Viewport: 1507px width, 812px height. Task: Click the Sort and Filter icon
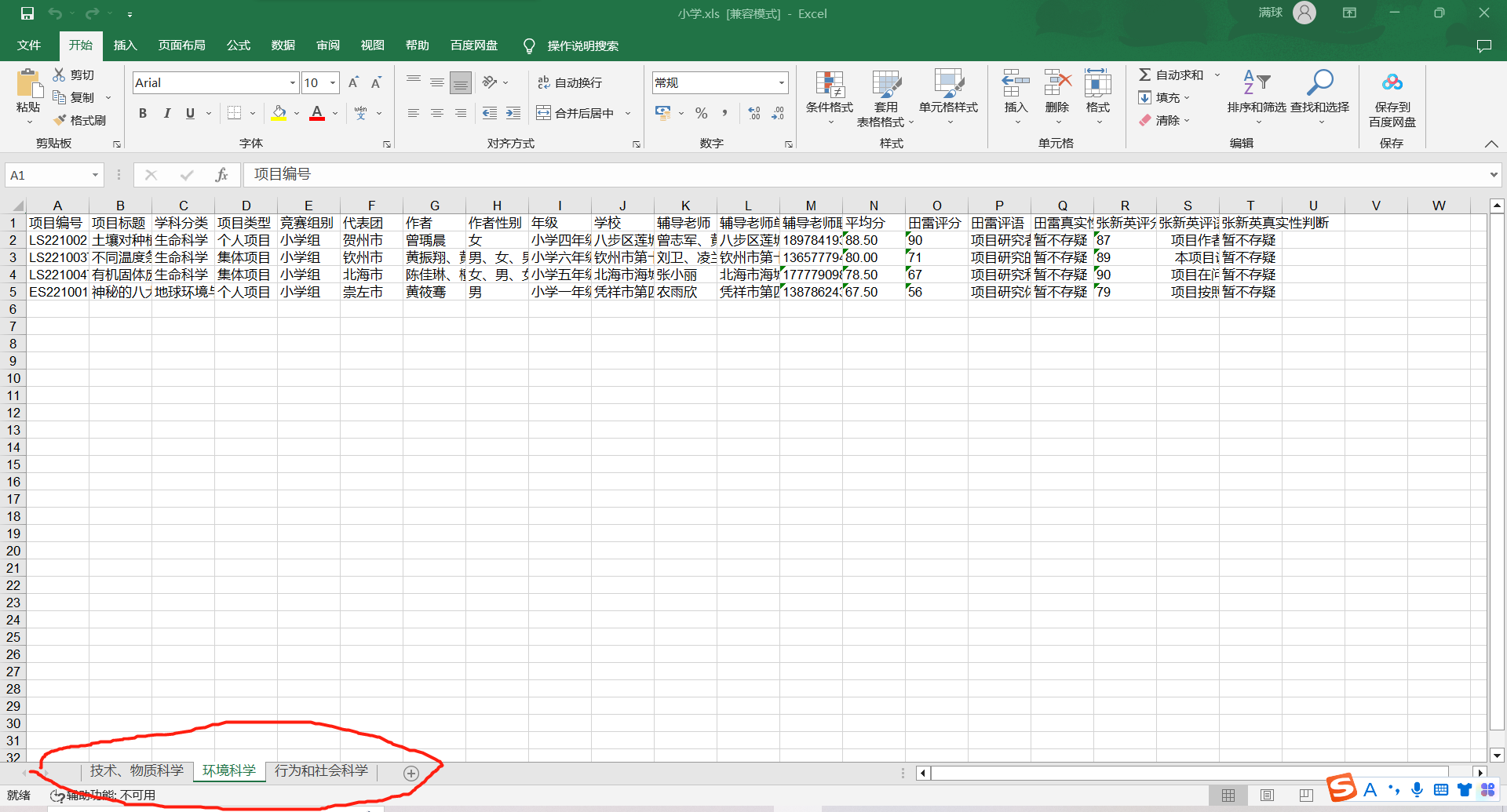click(1257, 82)
